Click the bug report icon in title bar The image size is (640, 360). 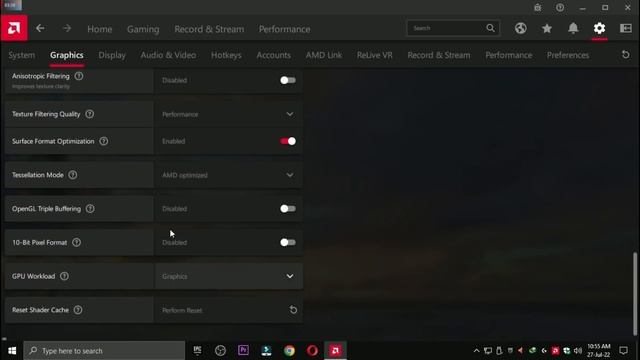point(538,8)
